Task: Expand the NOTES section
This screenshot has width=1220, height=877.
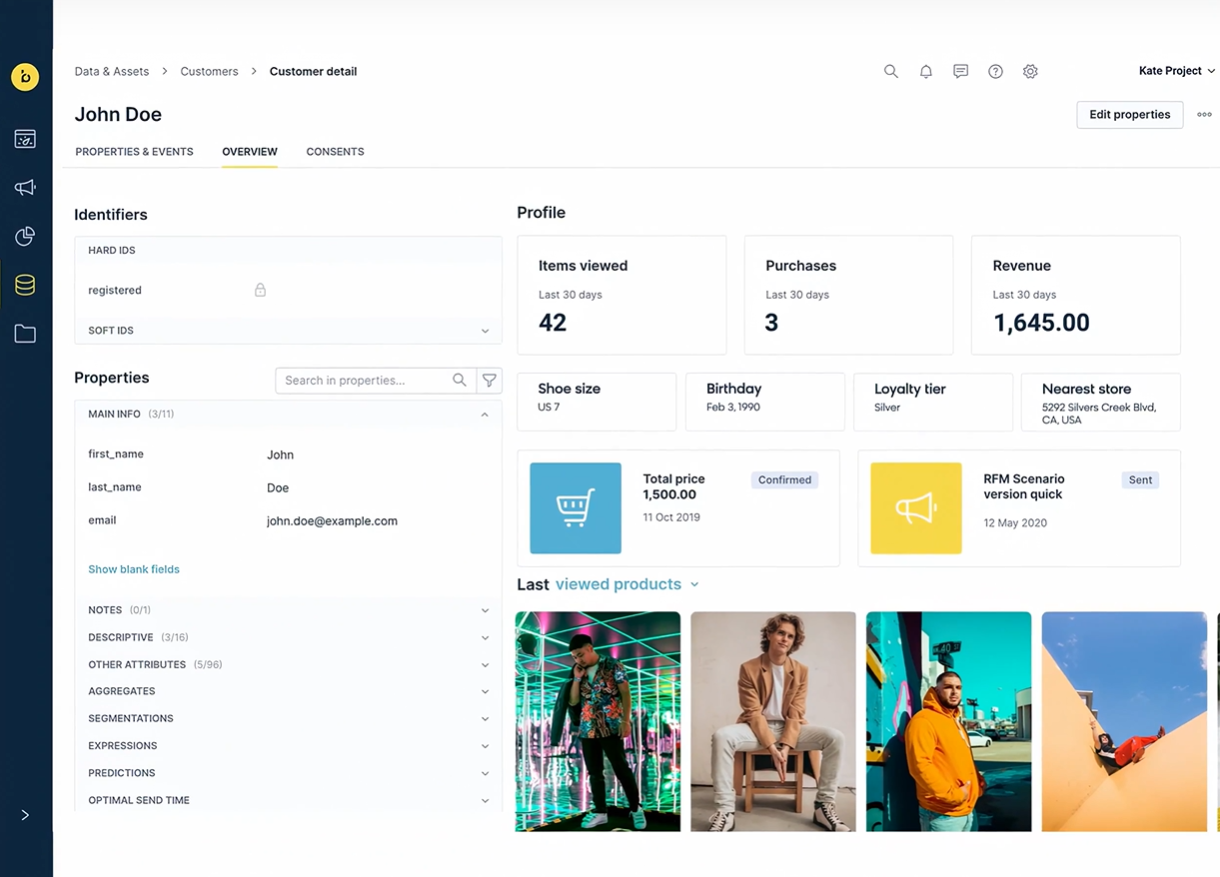Action: tap(288, 610)
